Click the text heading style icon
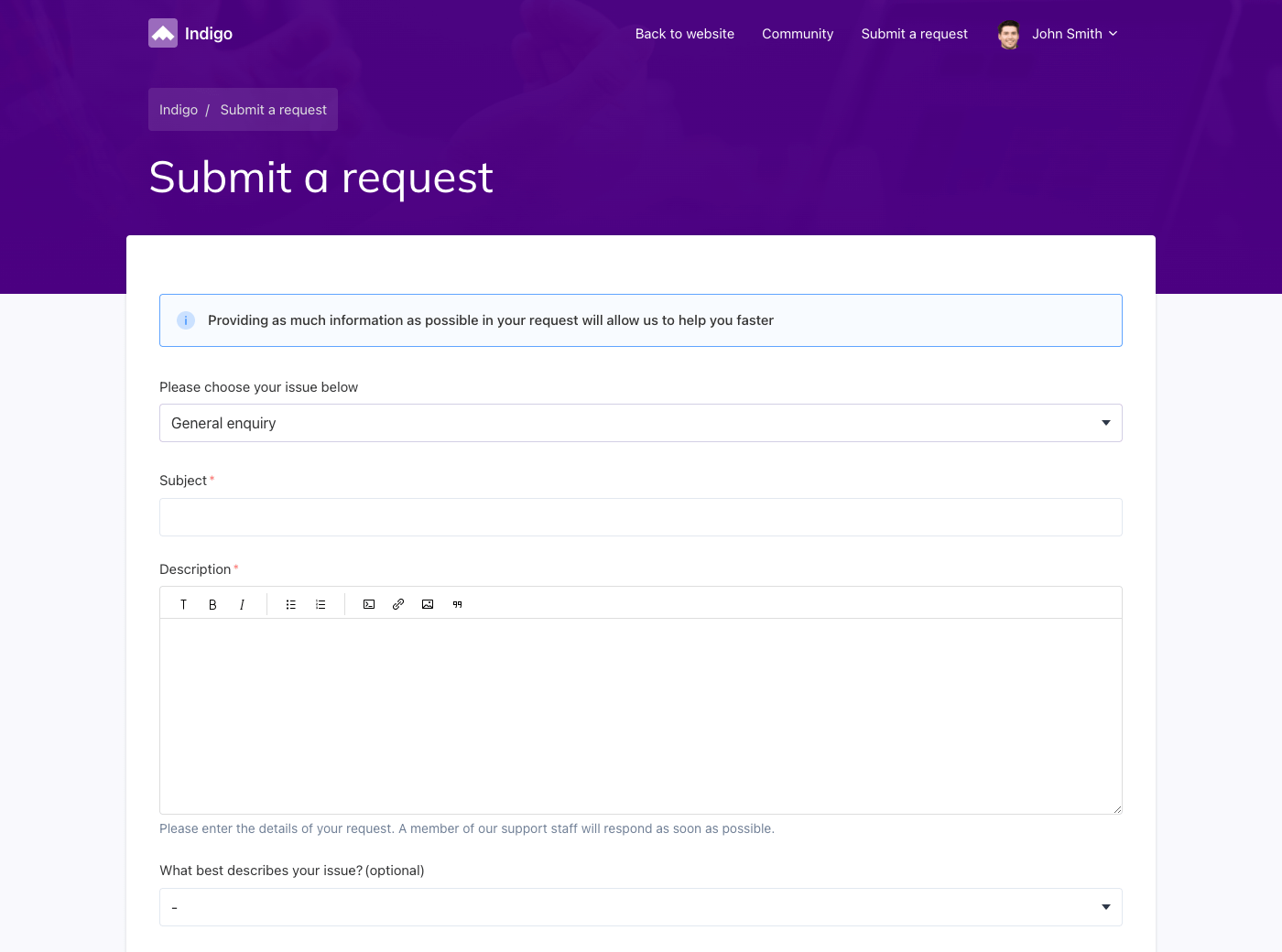 pos(183,604)
